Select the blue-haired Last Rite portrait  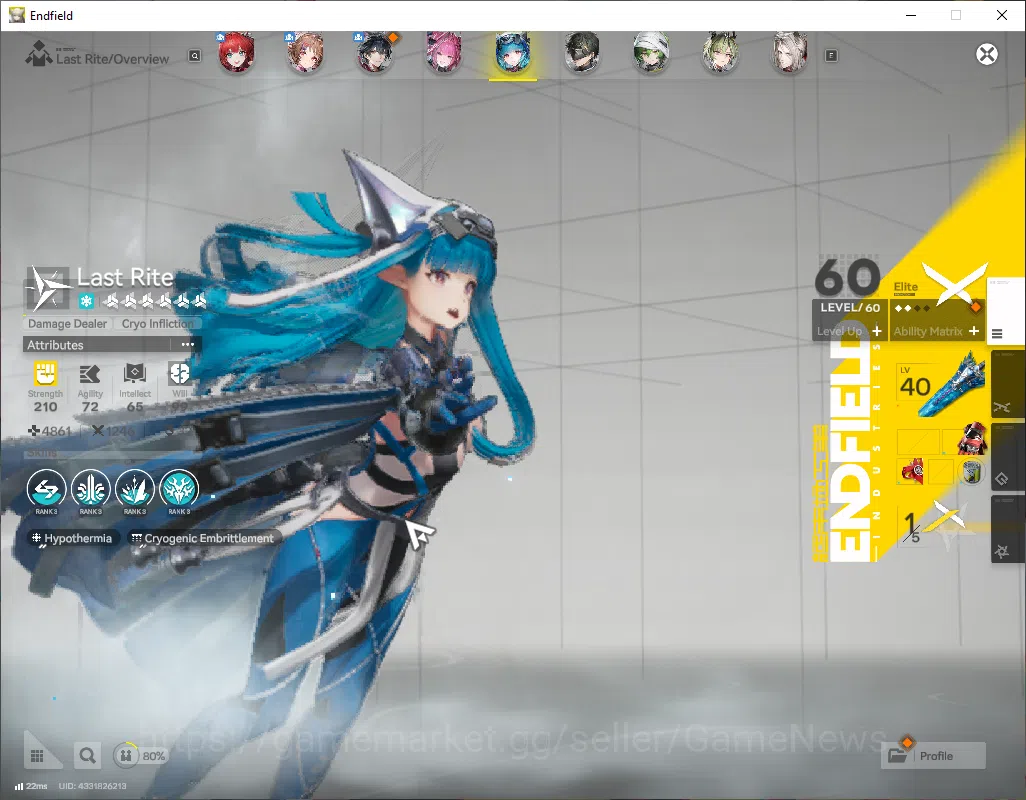pyautogui.click(x=513, y=53)
